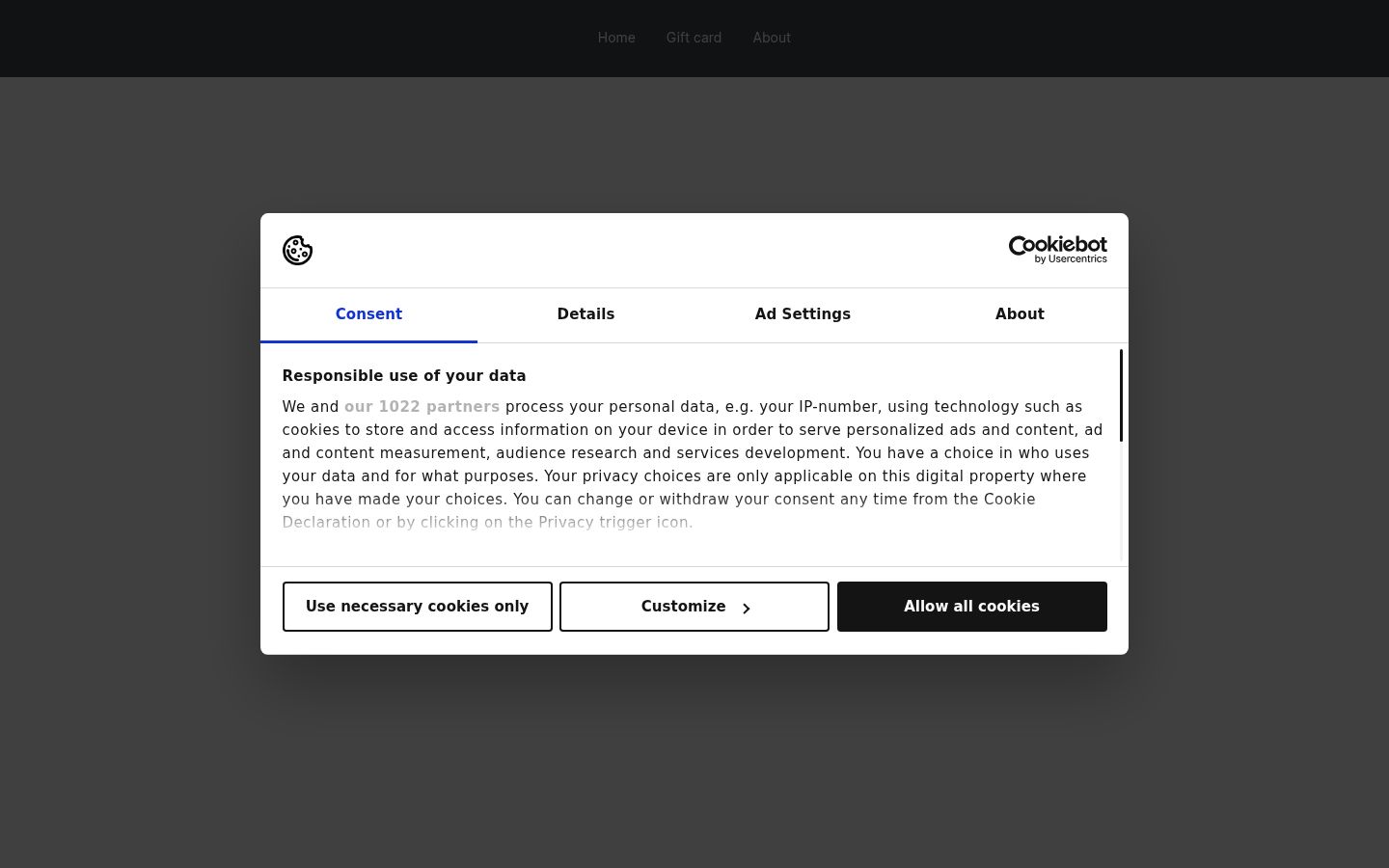Open the Cookiebot logo link
The image size is (1389, 868).
[x=1057, y=250]
